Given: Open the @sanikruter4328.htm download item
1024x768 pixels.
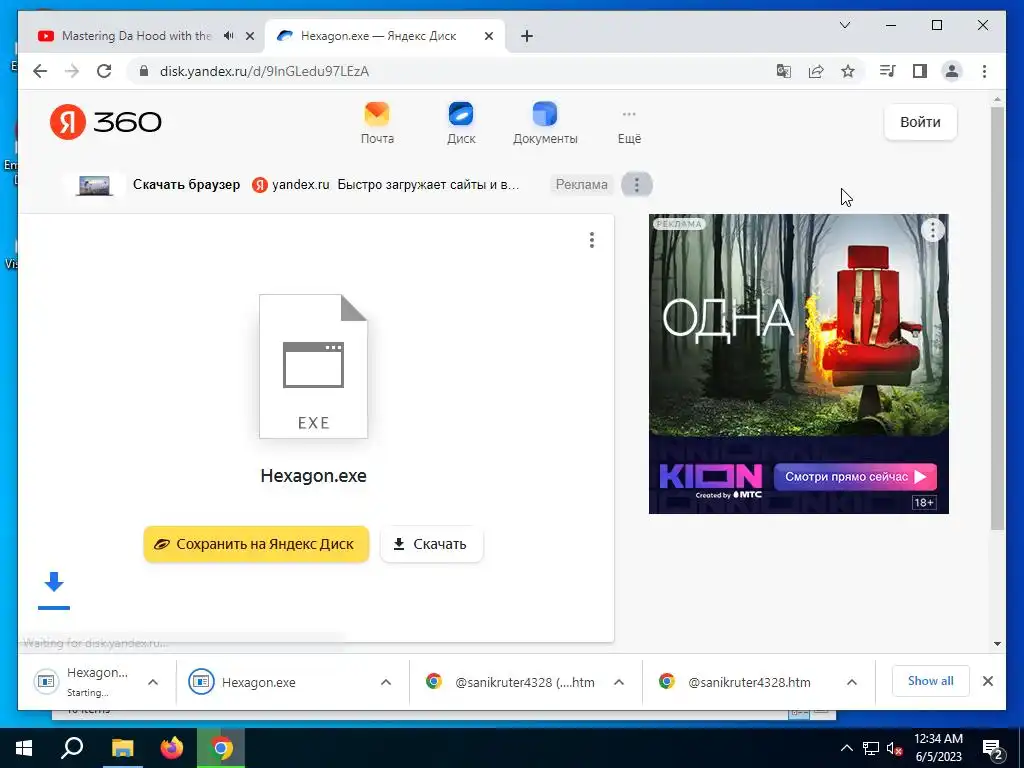Looking at the screenshot, I should (x=734, y=682).
